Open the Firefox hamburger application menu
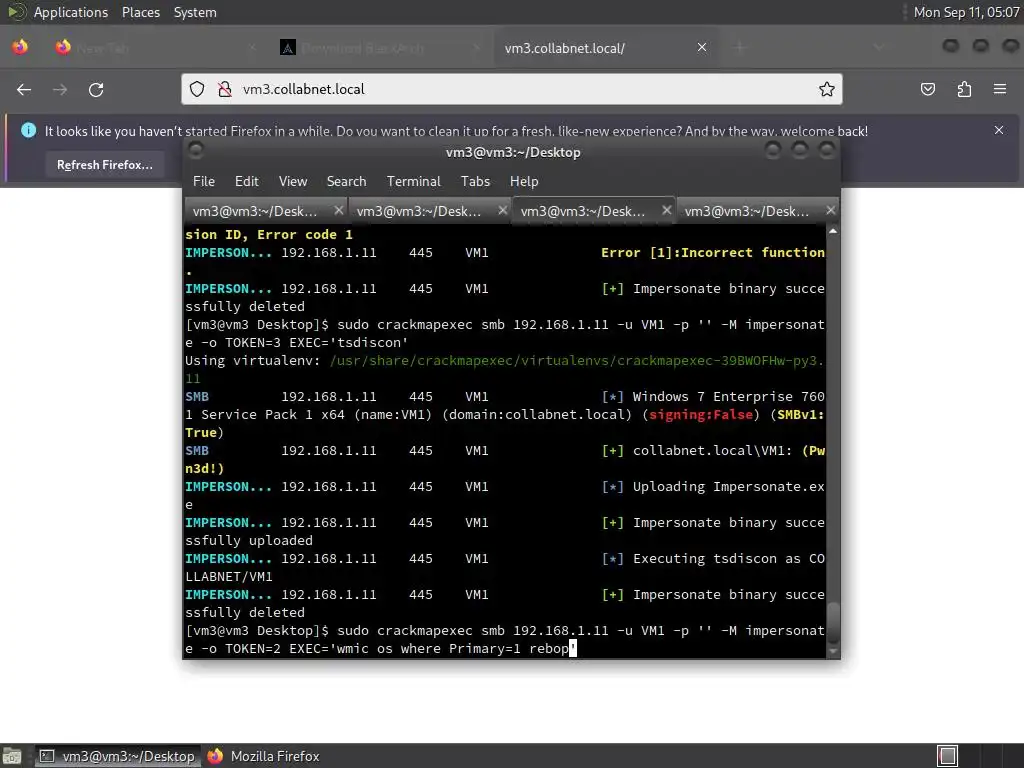 1000,89
